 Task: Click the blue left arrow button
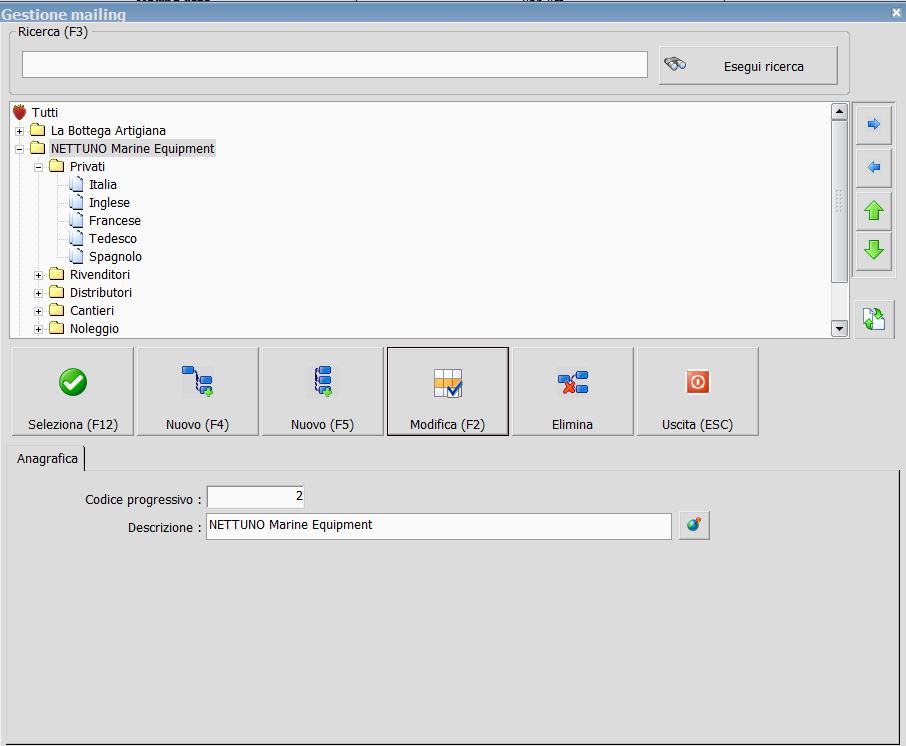click(874, 168)
